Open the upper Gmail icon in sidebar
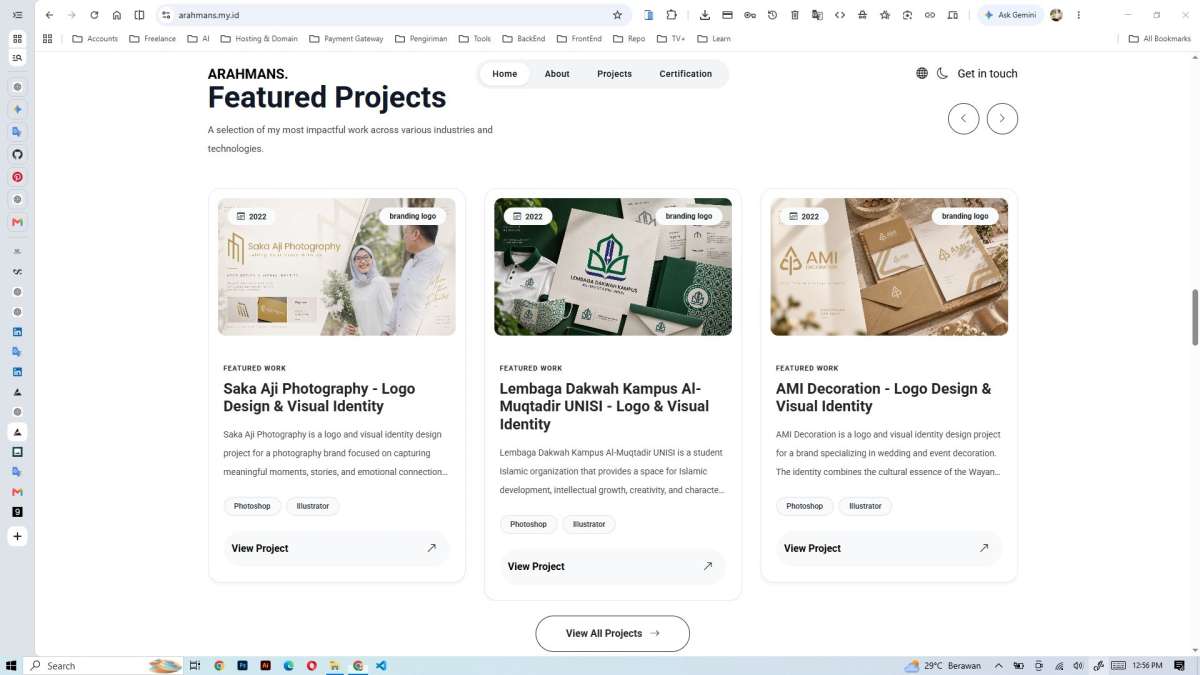1200x675 pixels. 17,222
